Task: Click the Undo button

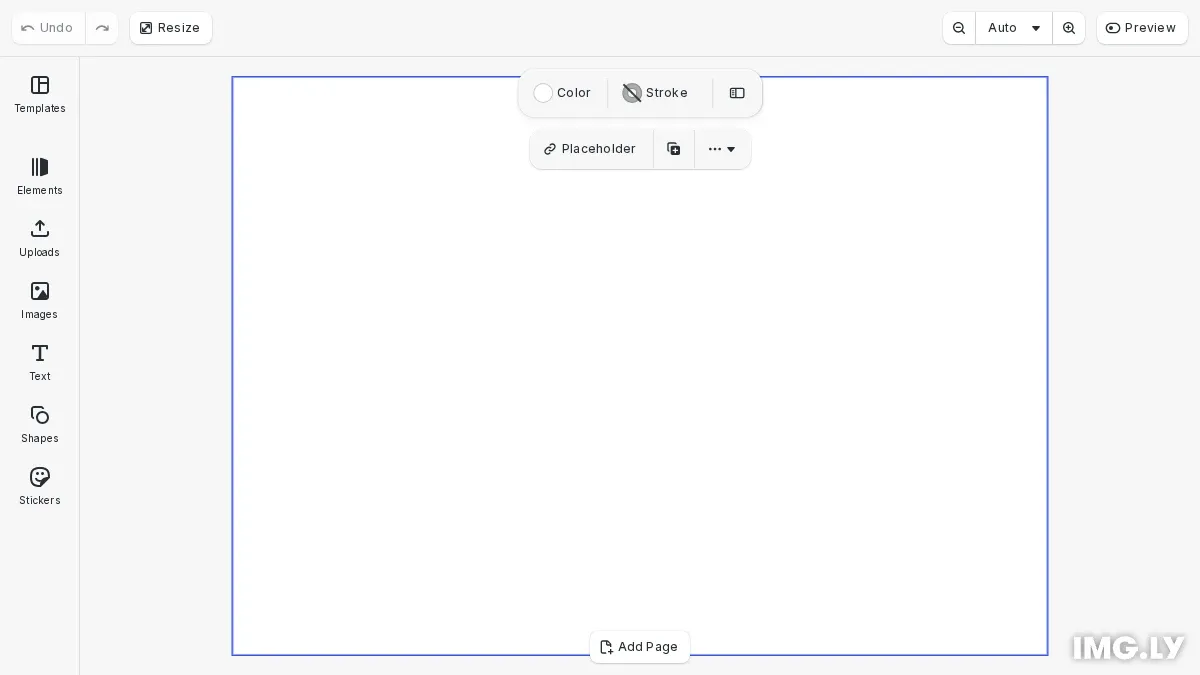Action: pos(48,28)
